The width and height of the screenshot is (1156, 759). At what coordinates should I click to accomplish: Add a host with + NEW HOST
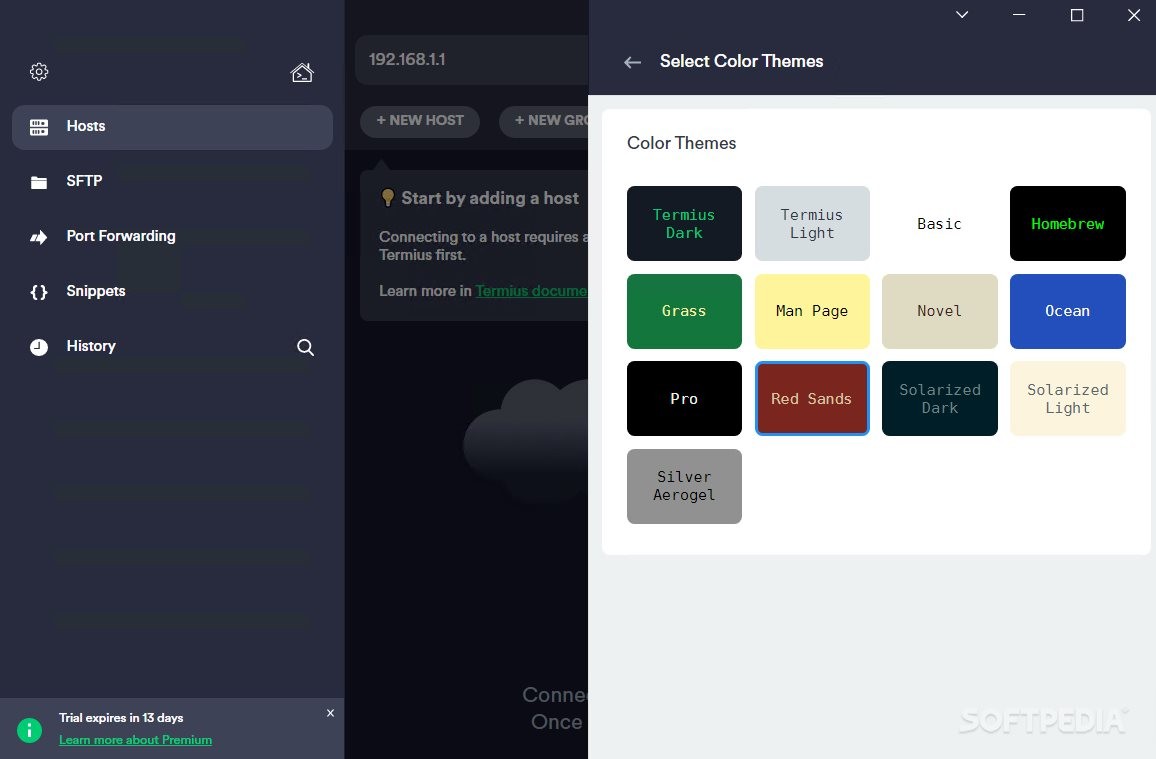pos(419,121)
